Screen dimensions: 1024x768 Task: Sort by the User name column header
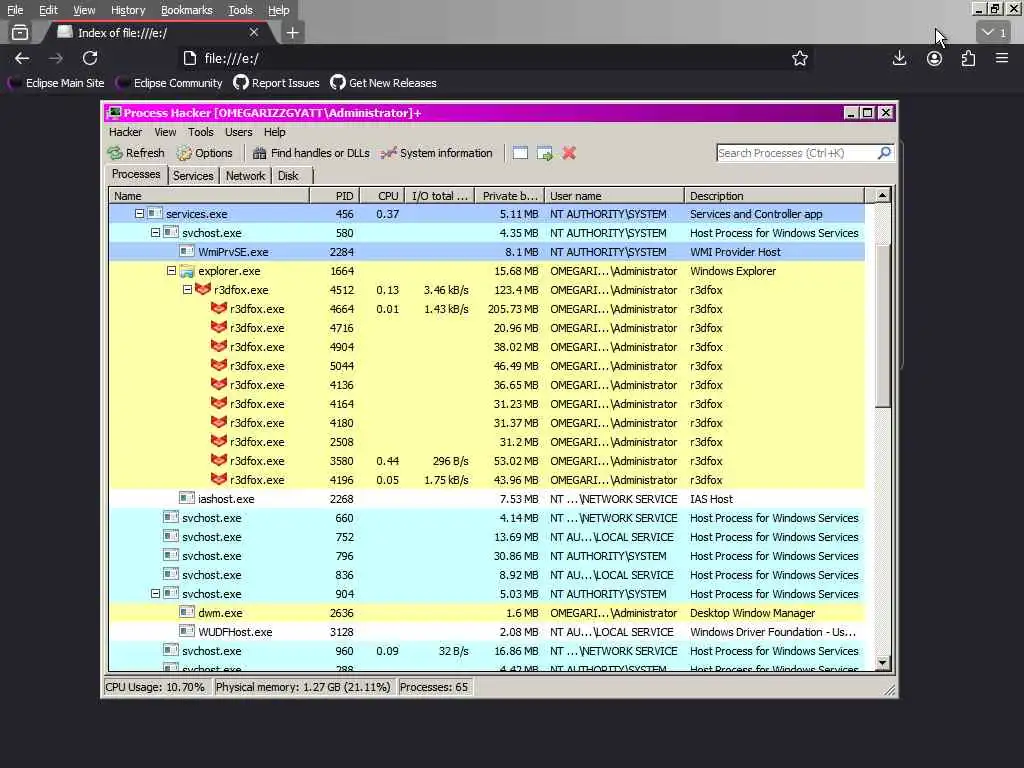615,196
